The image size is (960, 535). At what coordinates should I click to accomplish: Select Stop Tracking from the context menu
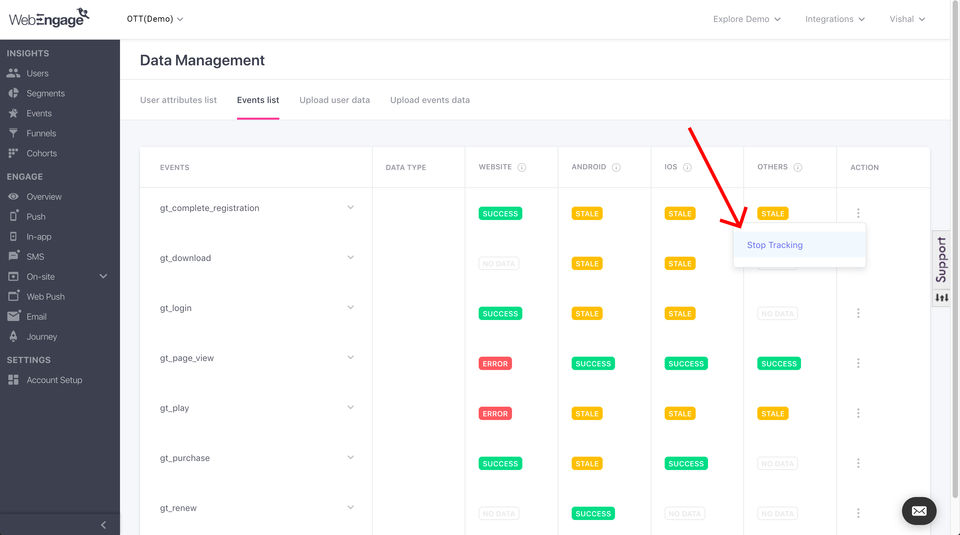[x=775, y=245]
